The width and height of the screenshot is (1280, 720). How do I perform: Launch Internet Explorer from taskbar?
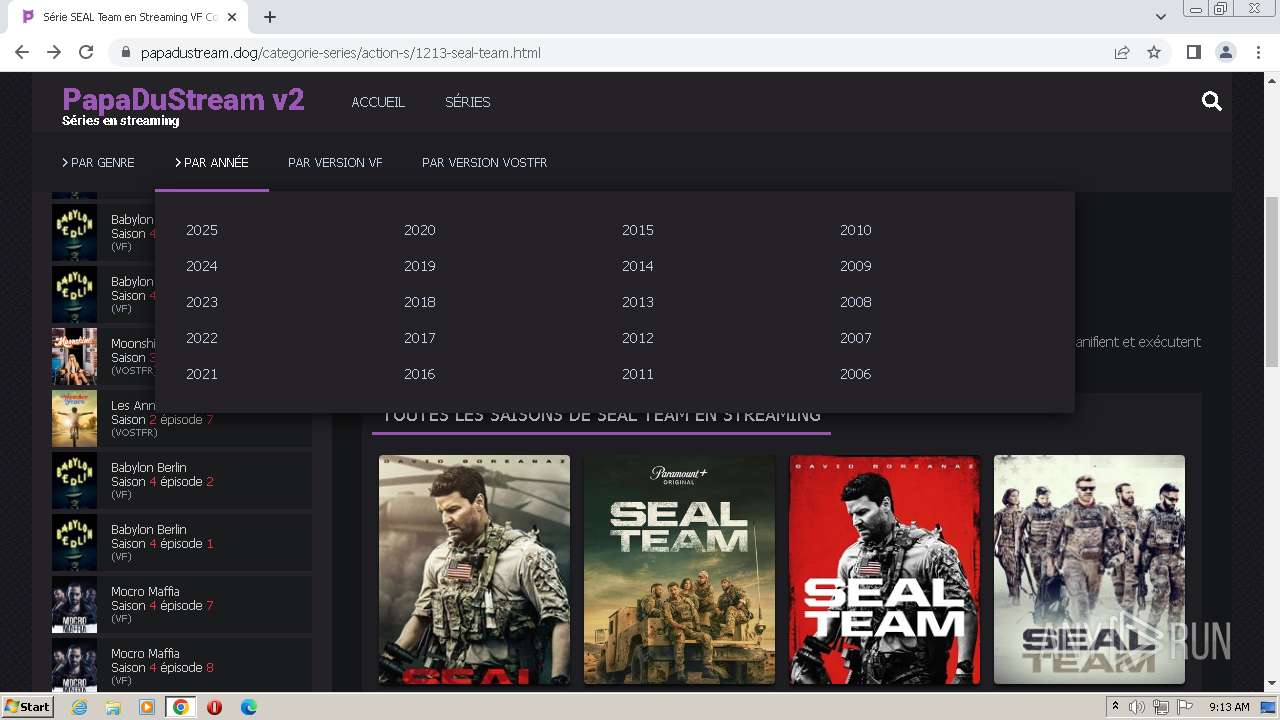79,707
